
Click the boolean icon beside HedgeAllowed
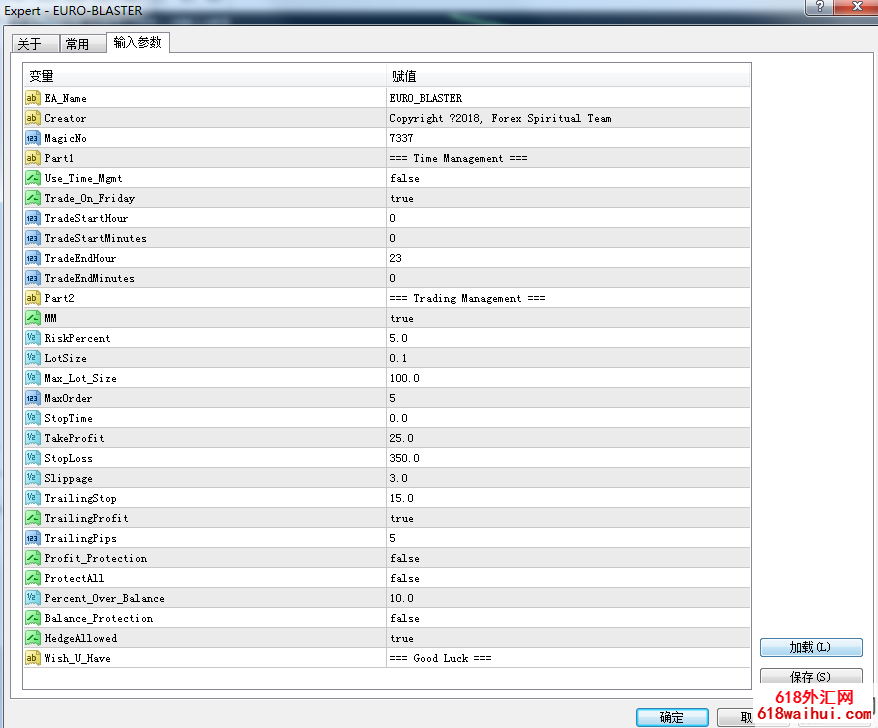click(x=32, y=638)
